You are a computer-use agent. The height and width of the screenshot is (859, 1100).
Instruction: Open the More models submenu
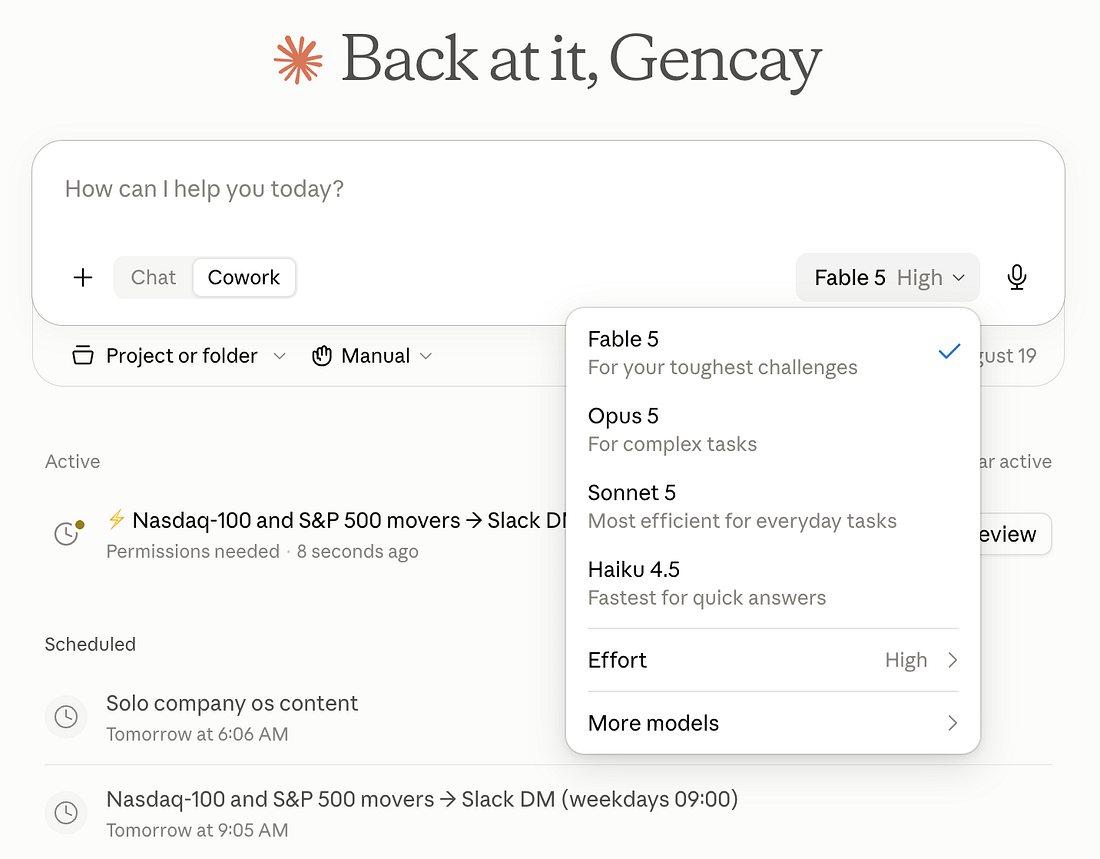[x=772, y=723]
